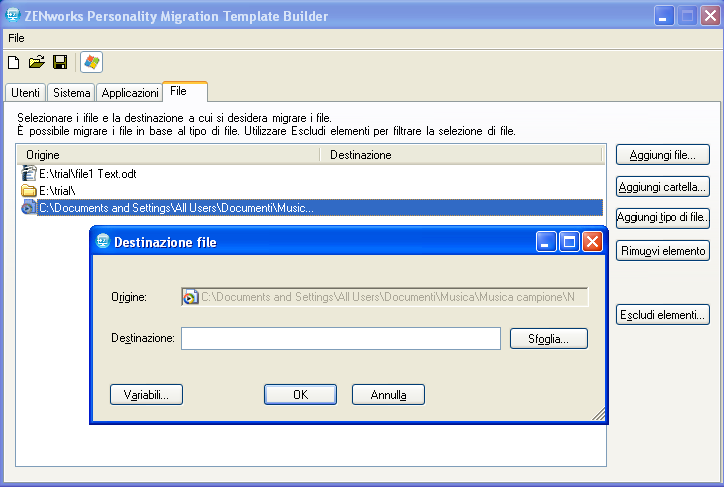Viewport: 724px width, 487px height.
Task: Switch to the Utenti tab
Action: click(x=25, y=93)
